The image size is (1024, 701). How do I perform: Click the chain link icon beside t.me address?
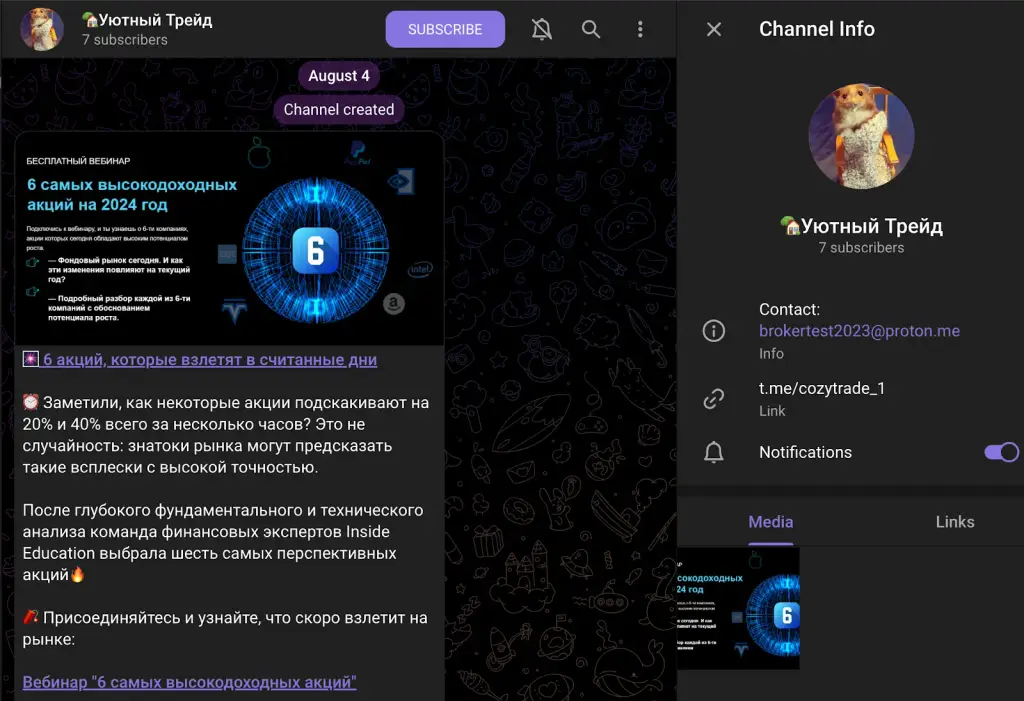[713, 399]
